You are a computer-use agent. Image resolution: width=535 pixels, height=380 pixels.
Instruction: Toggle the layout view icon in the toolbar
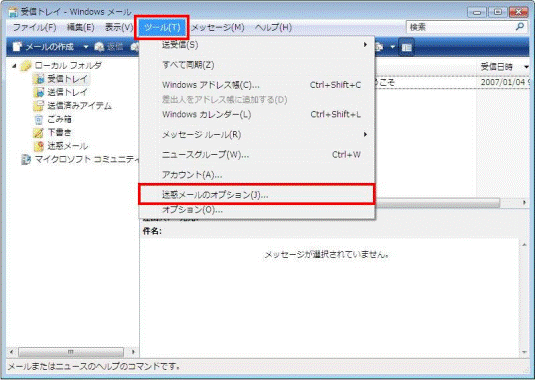[x=406, y=47]
